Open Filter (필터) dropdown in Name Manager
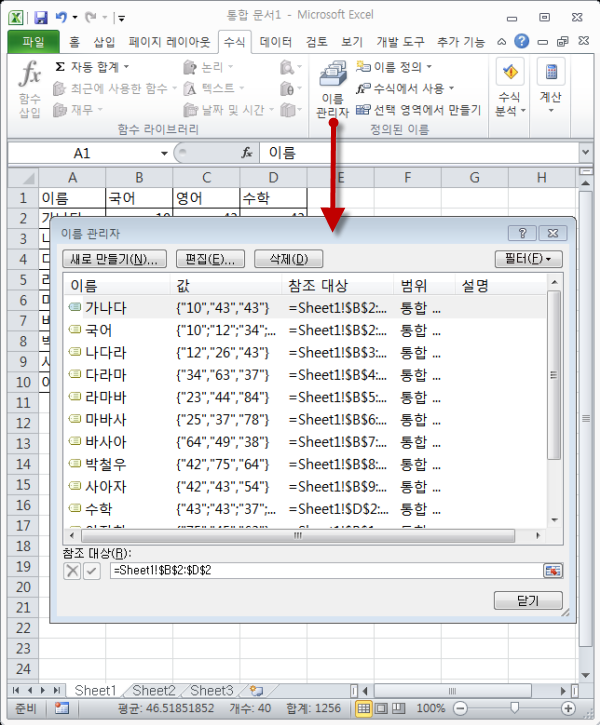The width and height of the screenshot is (600, 725). (x=528, y=258)
